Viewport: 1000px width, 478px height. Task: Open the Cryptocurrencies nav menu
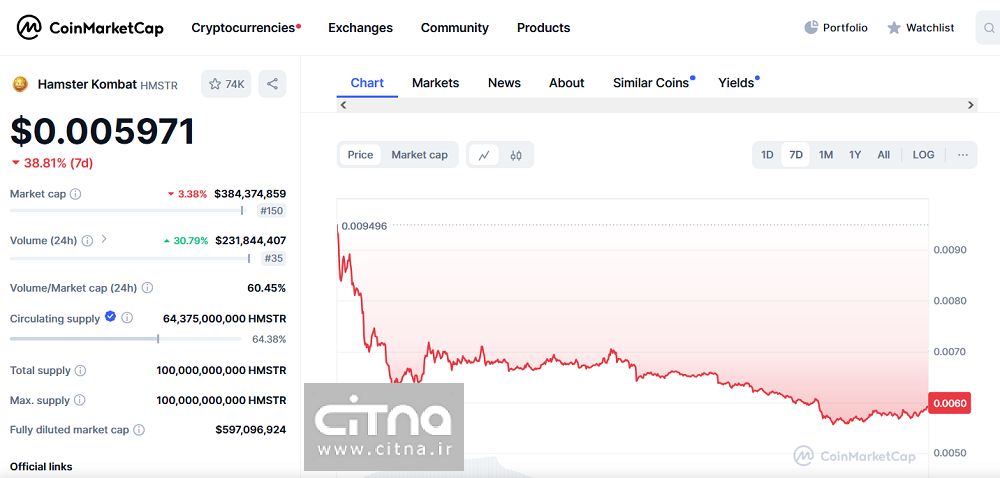[245, 28]
